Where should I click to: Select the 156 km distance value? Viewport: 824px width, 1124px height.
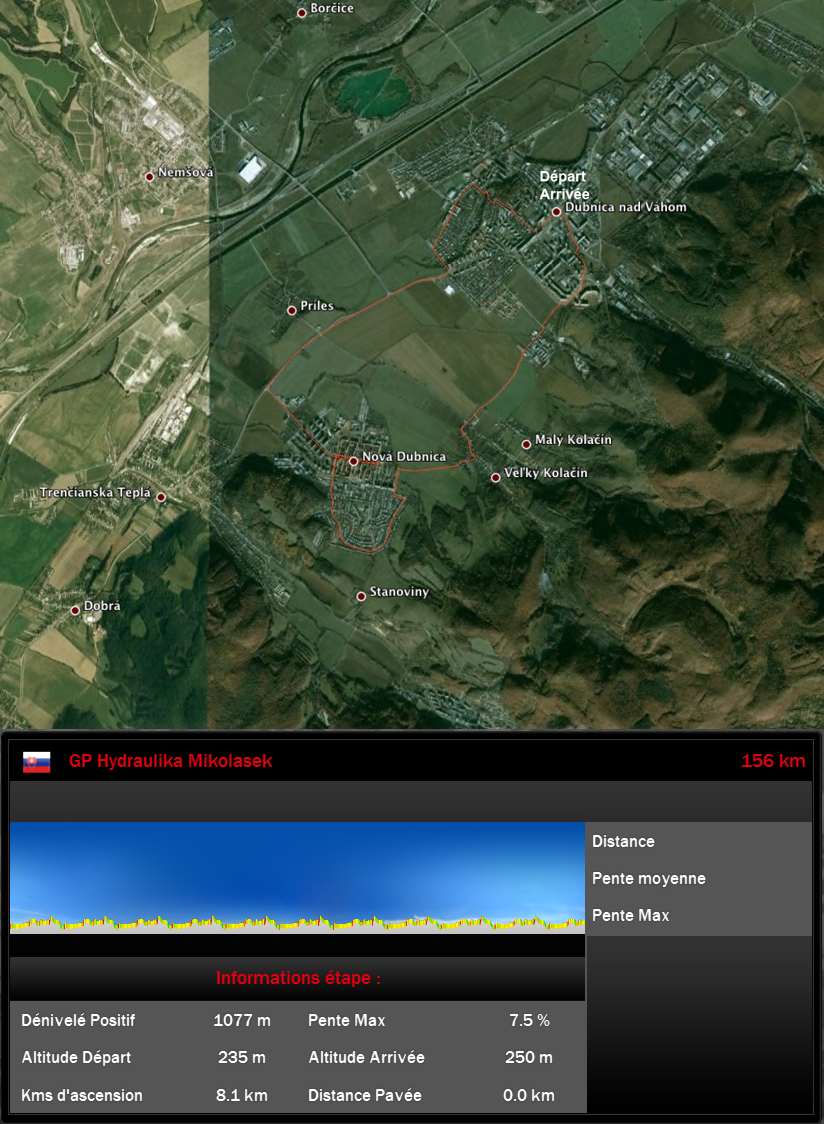click(773, 761)
